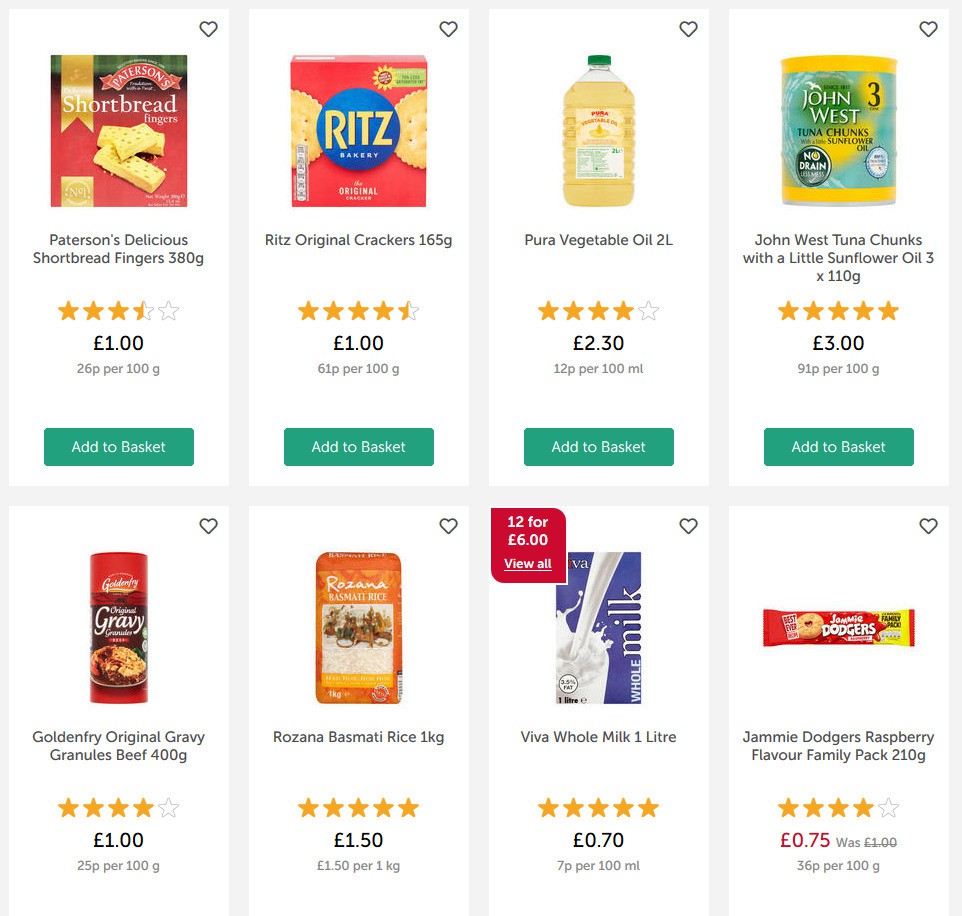The image size is (962, 916).
Task: Add John West Tuna Chunks to Basket
Action: point(838,447)
